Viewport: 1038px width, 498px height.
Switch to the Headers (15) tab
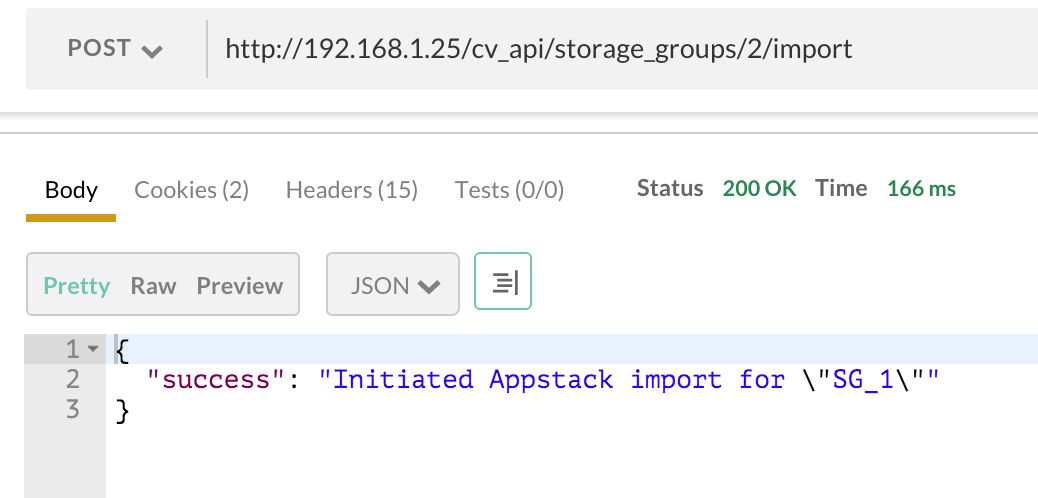point(351,190)
